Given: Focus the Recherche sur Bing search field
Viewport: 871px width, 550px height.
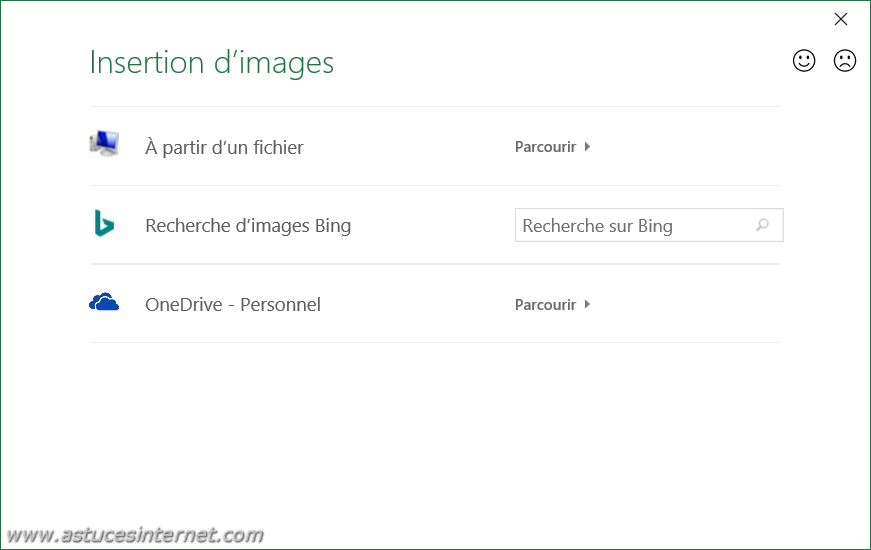Looking at the screenshot, I should 649,225.
